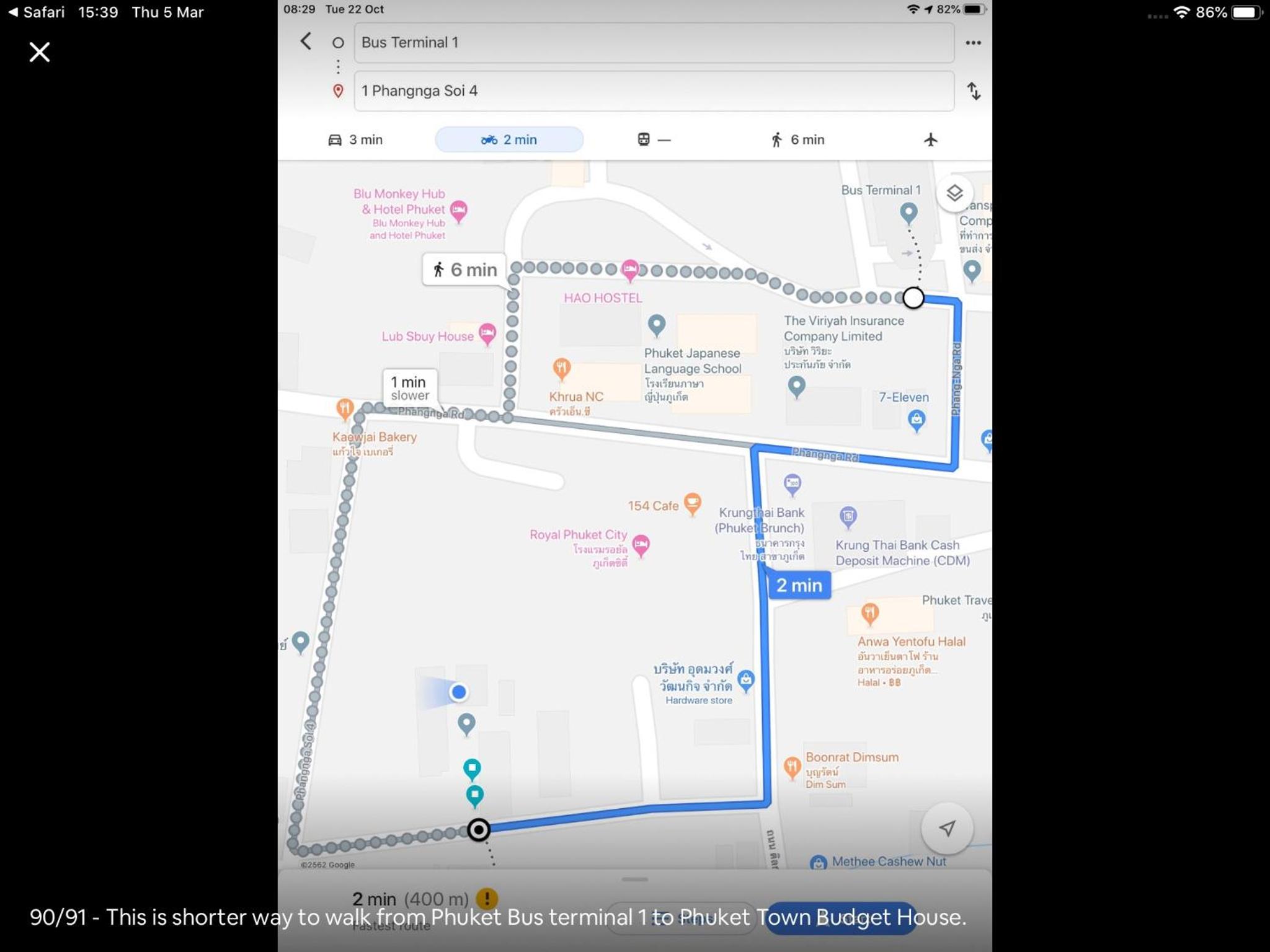Tap the Khrua NC restaurant pin
Viewport: 1270px width, 952px height.
coord(562,369)
